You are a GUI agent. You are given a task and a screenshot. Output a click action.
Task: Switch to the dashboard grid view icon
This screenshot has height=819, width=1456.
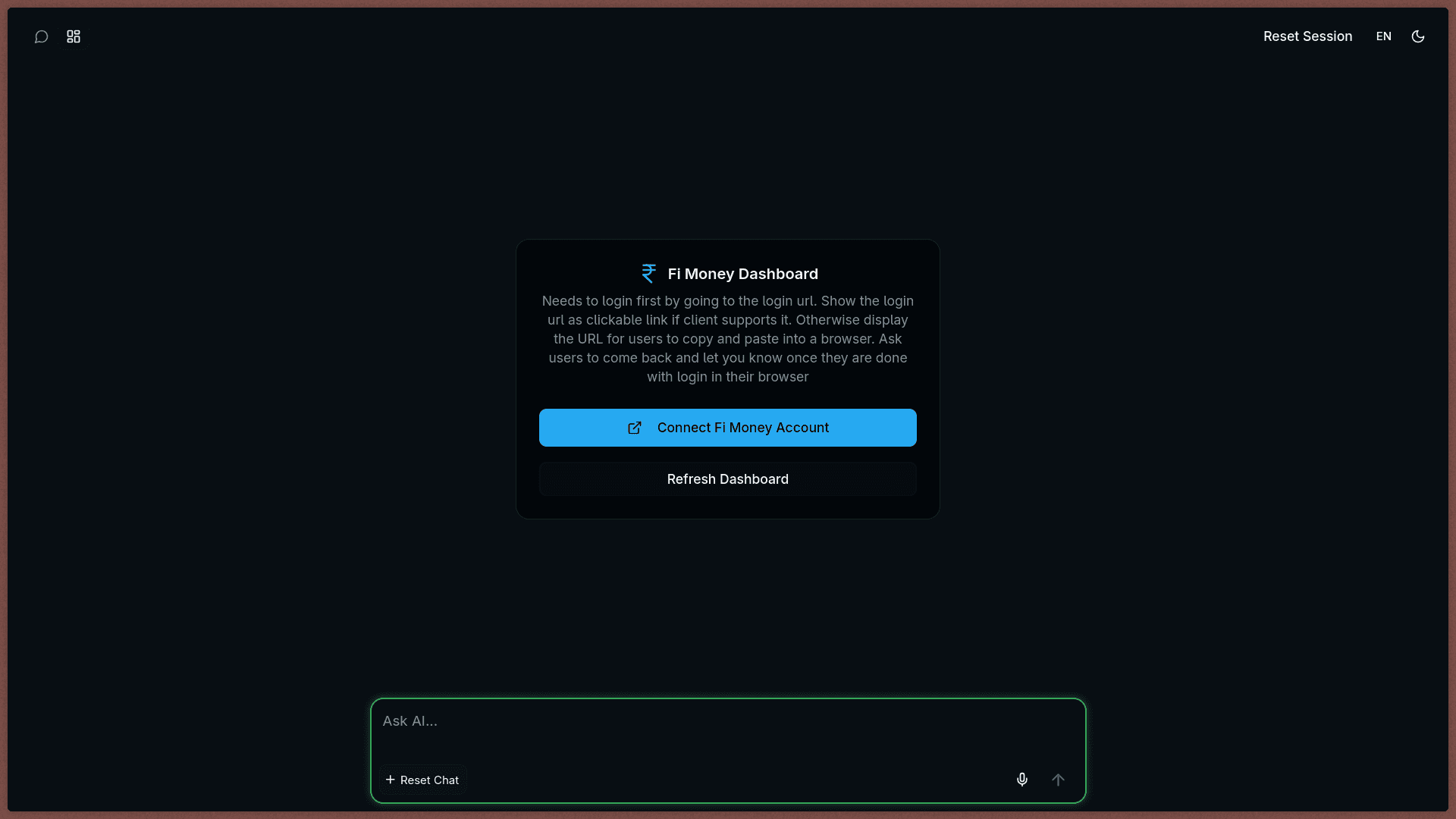(x=74, y=36)
